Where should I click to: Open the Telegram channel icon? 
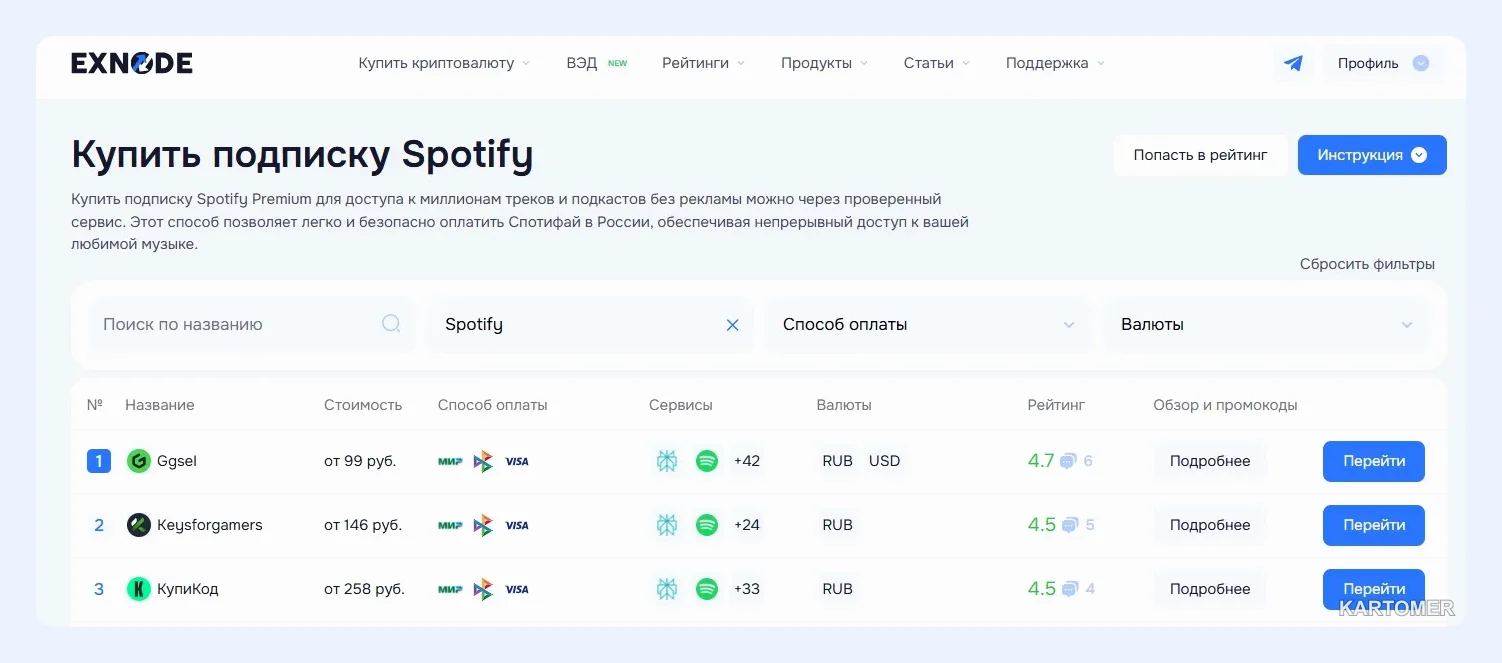(x=1293, y=63)
